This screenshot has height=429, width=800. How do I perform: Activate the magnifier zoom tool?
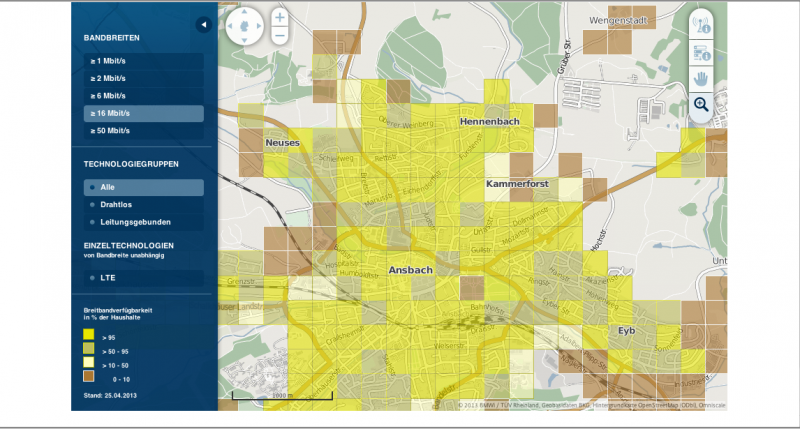700,103
